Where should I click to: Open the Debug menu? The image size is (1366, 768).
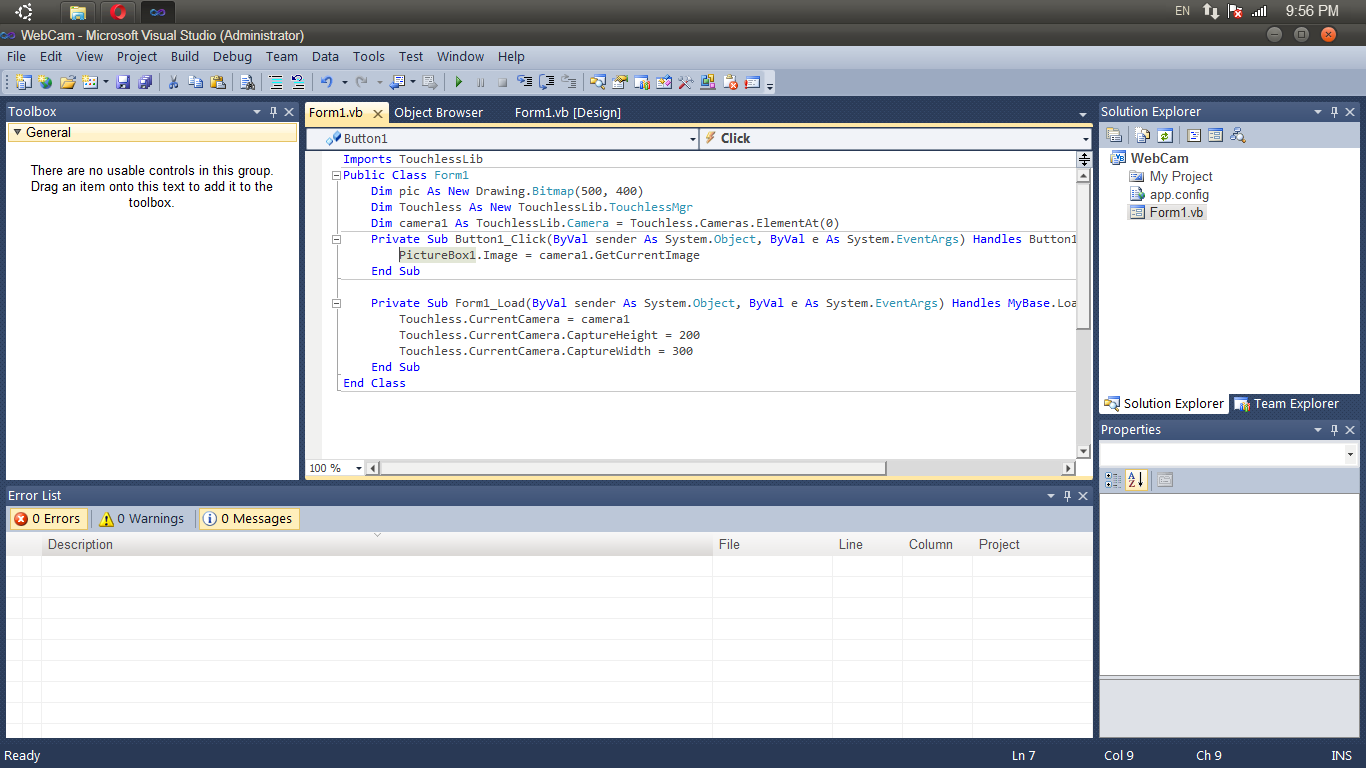coord(232,57)
